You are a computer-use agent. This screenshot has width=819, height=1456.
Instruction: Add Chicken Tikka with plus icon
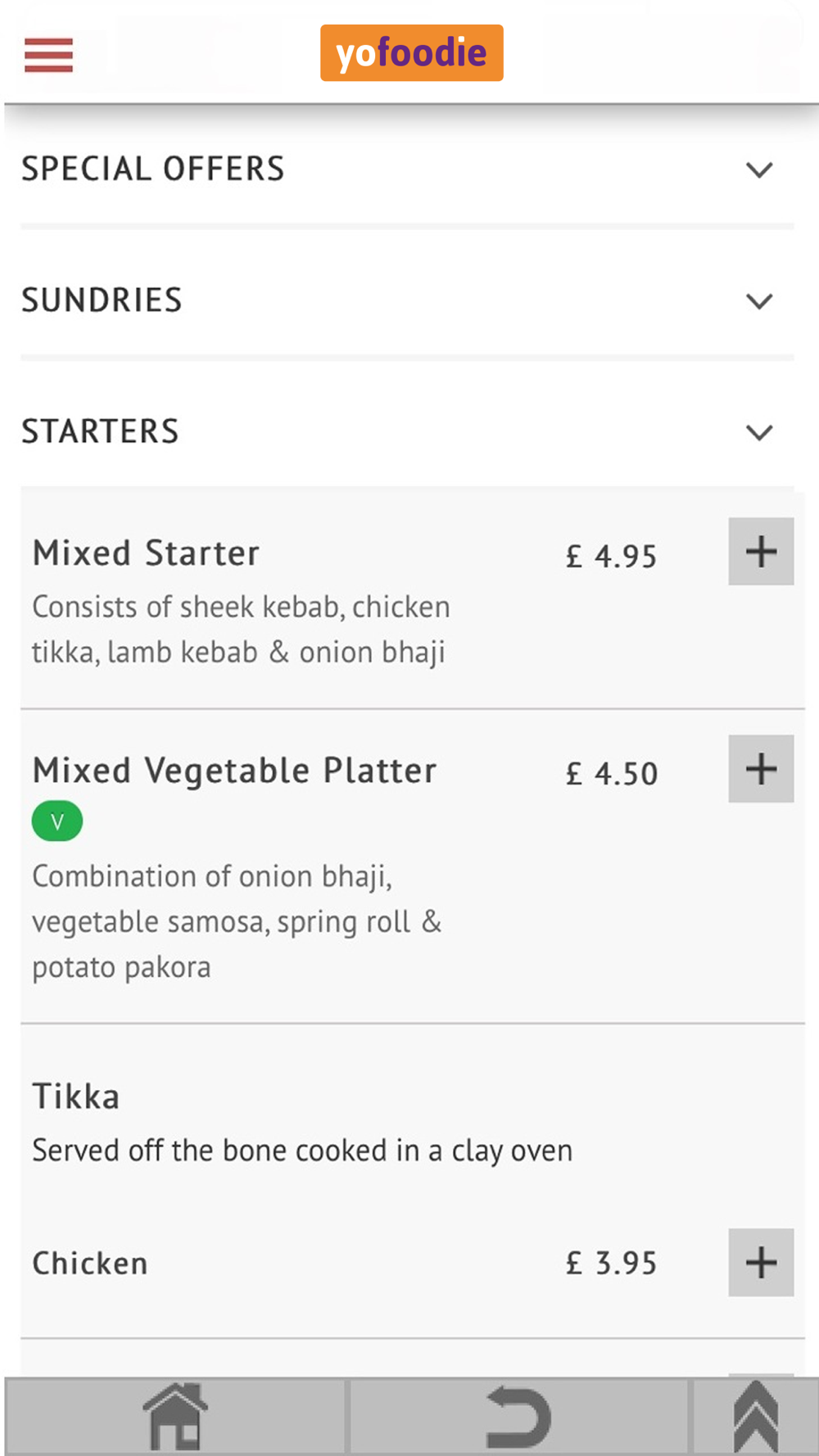click(x=761, y=1262)
